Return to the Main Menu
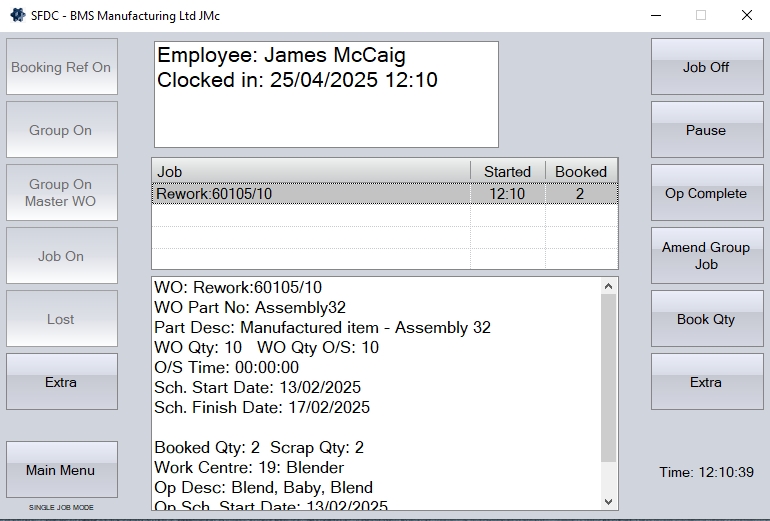 pos(61,470)
